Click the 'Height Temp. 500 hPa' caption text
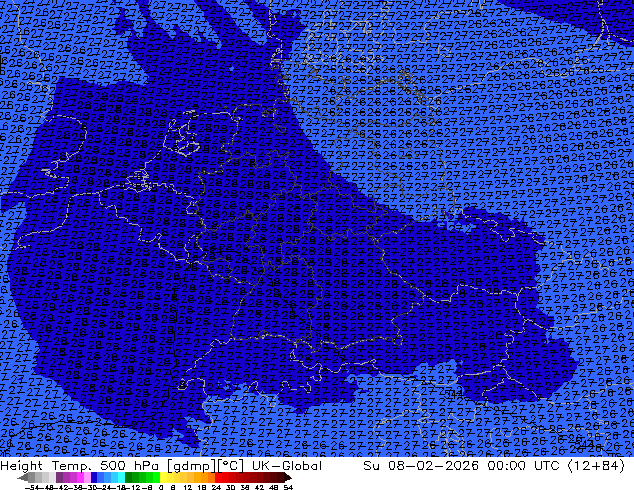This screenshot has height=490, width=634. pos(82,466)
